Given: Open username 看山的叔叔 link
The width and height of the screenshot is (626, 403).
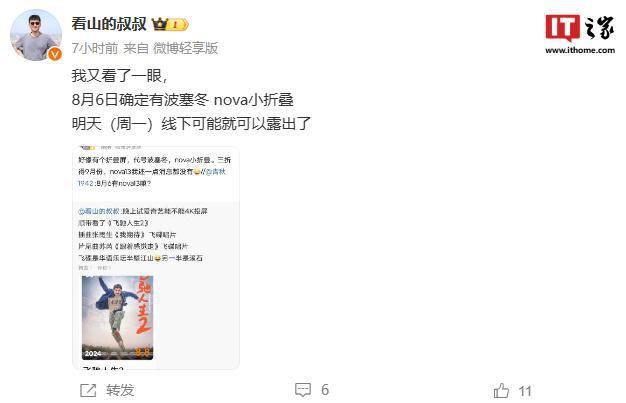Looking at the screenshot, I should [109, 24].
